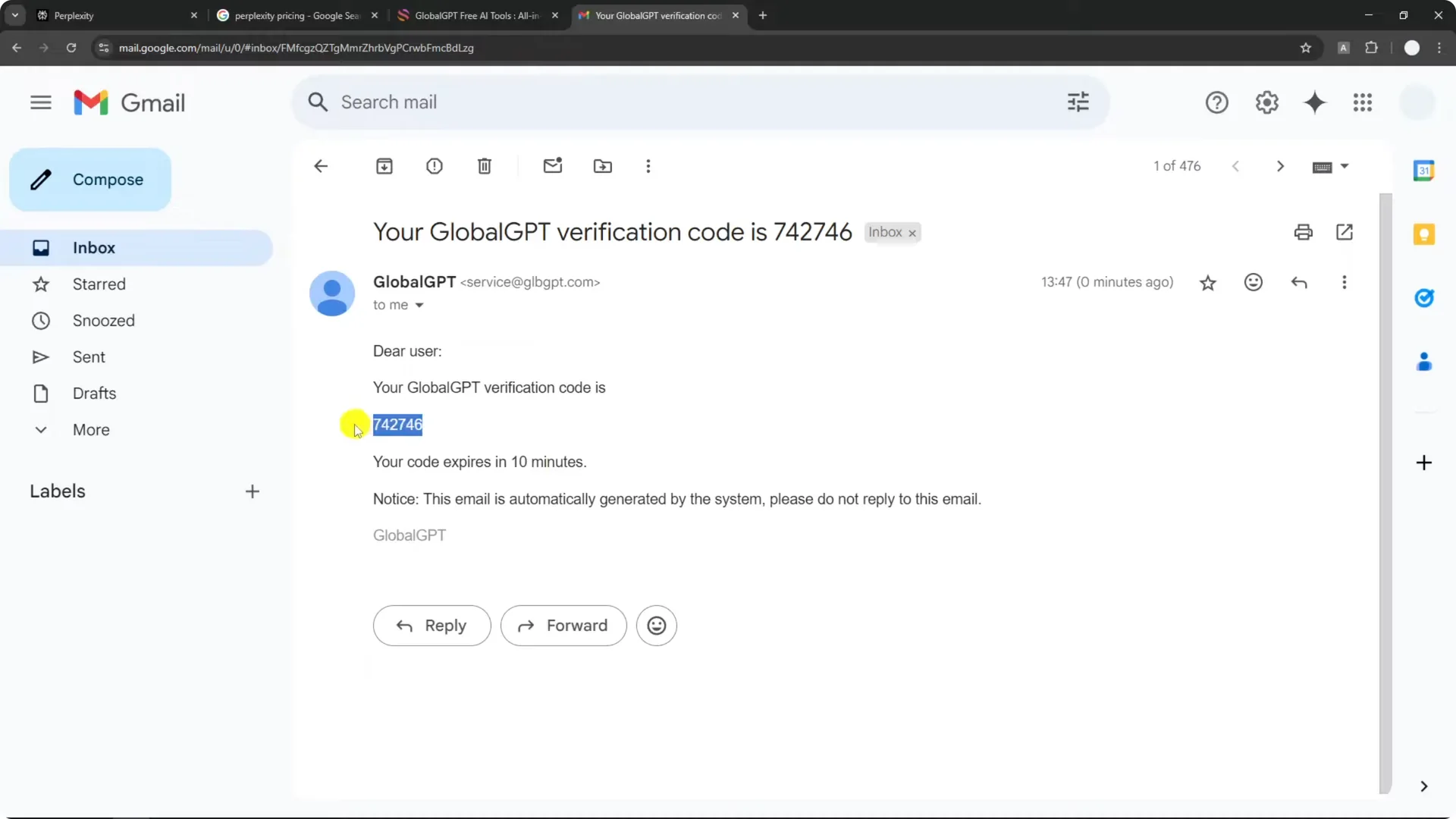
Task: Mark the email as unread
Action: click(553, 166)
